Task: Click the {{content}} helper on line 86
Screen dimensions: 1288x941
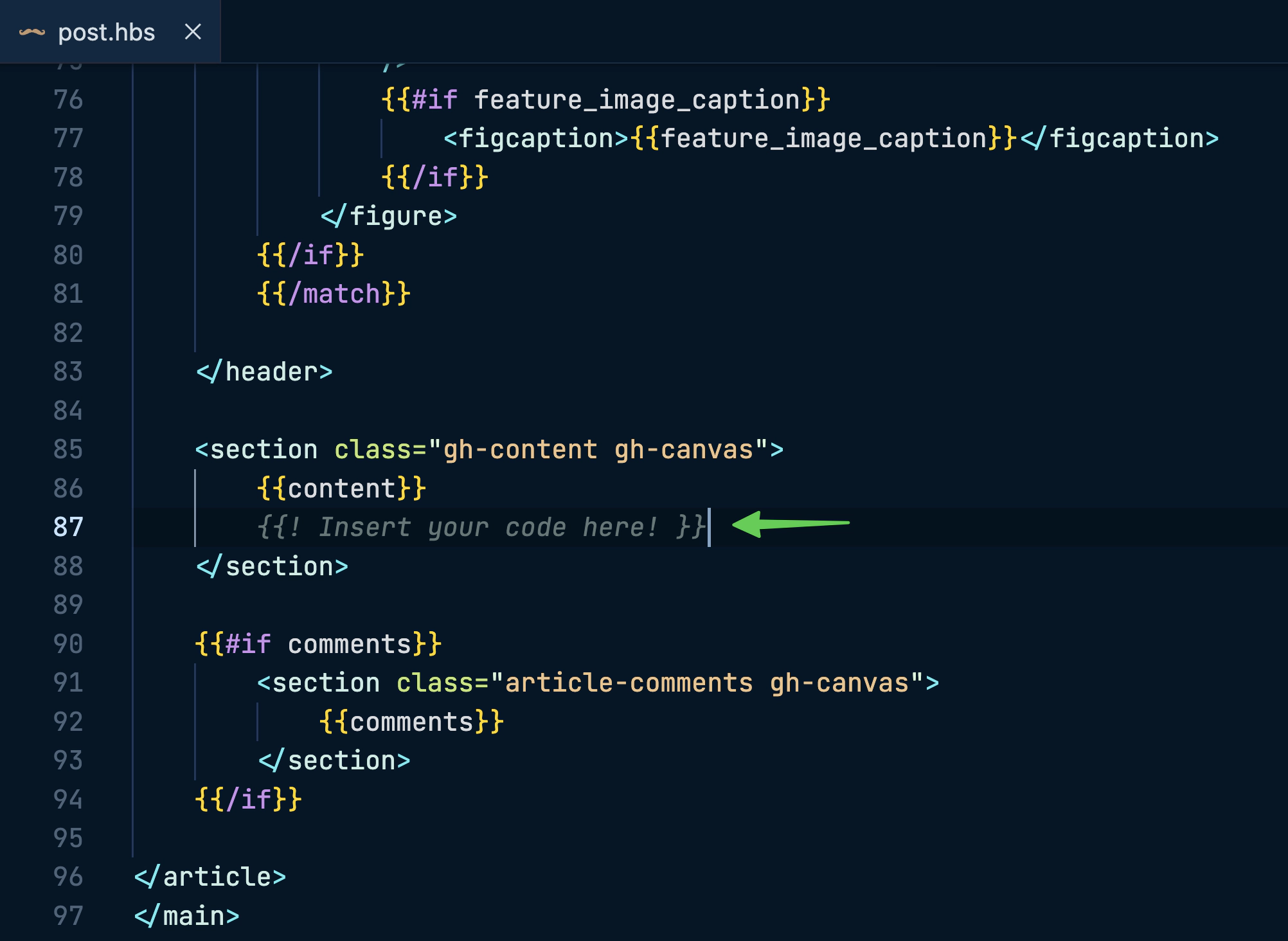Action: coord(341,488)
